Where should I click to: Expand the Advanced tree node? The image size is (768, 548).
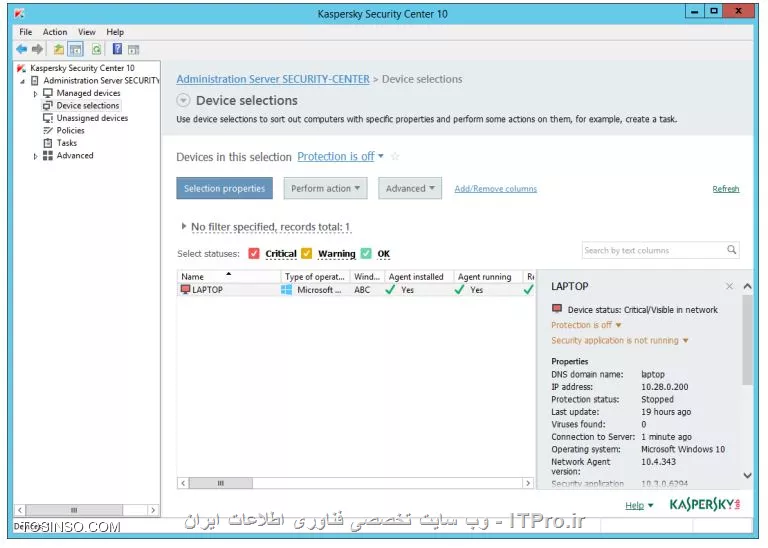(x=35, y=156)
